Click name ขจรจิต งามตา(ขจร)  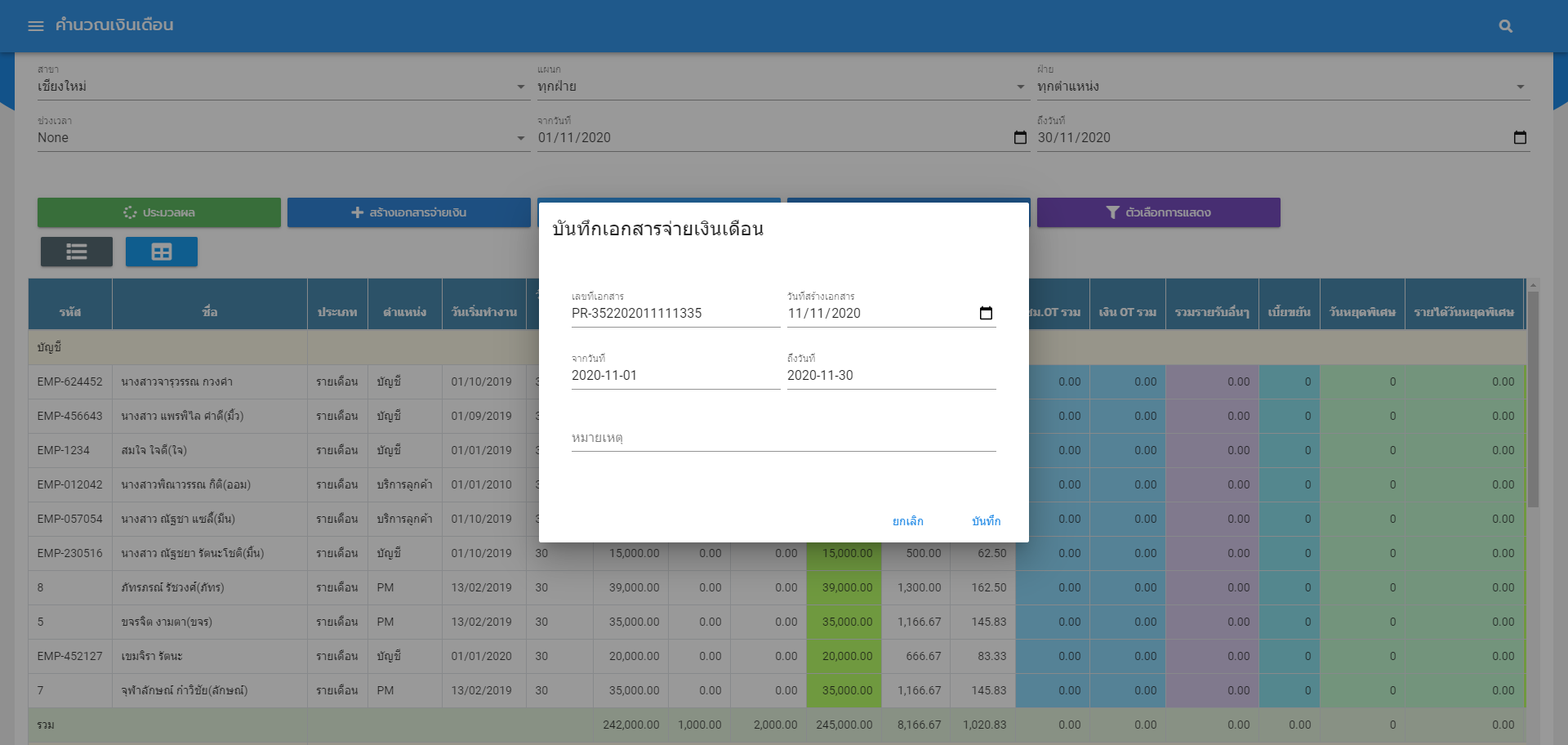(x=167, y=622)
